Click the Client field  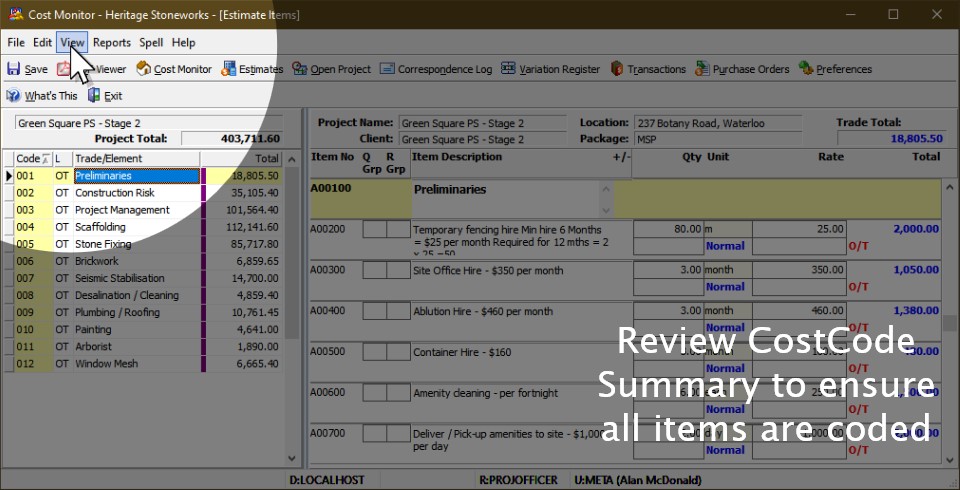[484, 139]
